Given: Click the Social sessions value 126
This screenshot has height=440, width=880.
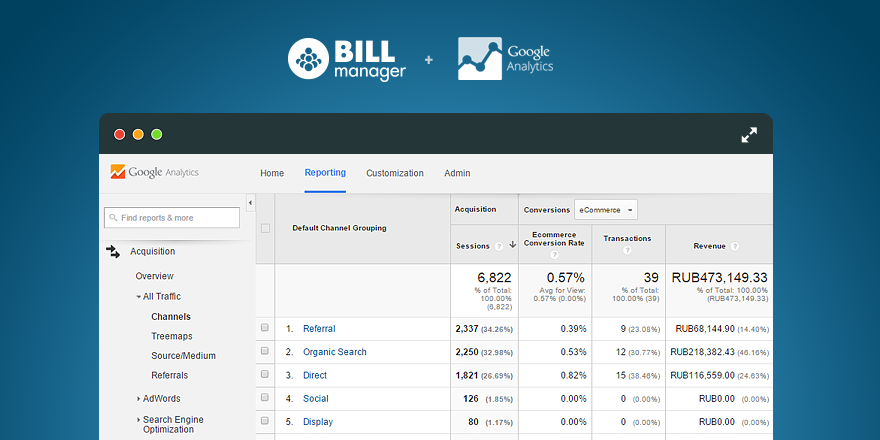Looking at the screenshot, I should click(471, 398).
